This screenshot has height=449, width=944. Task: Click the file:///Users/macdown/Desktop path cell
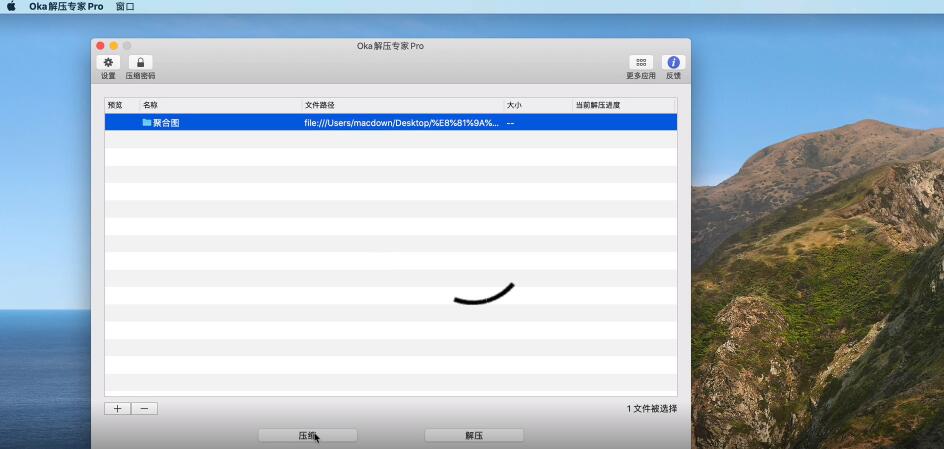click(x=402, y=123)
